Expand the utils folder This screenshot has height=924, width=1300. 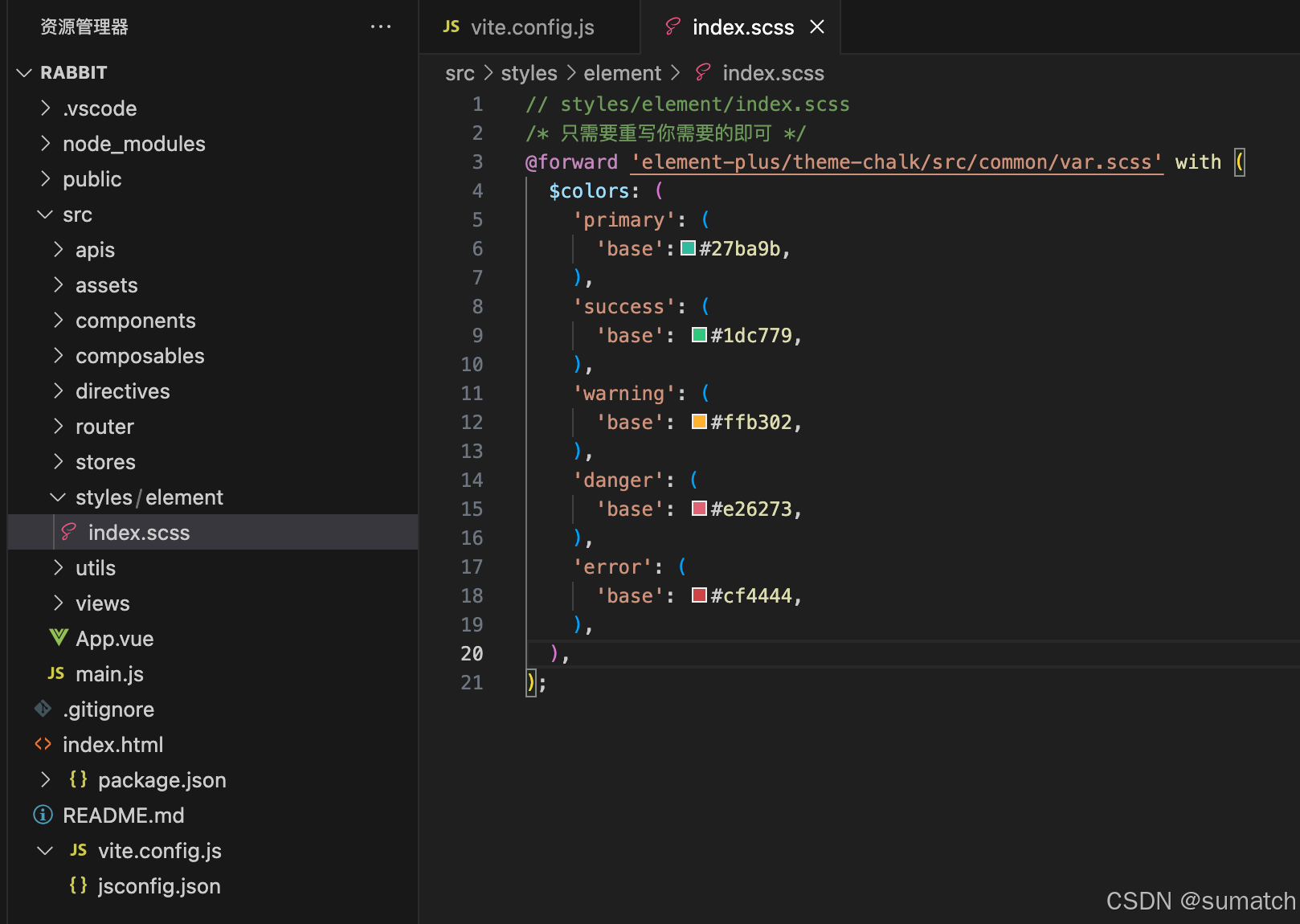(58, 567)
